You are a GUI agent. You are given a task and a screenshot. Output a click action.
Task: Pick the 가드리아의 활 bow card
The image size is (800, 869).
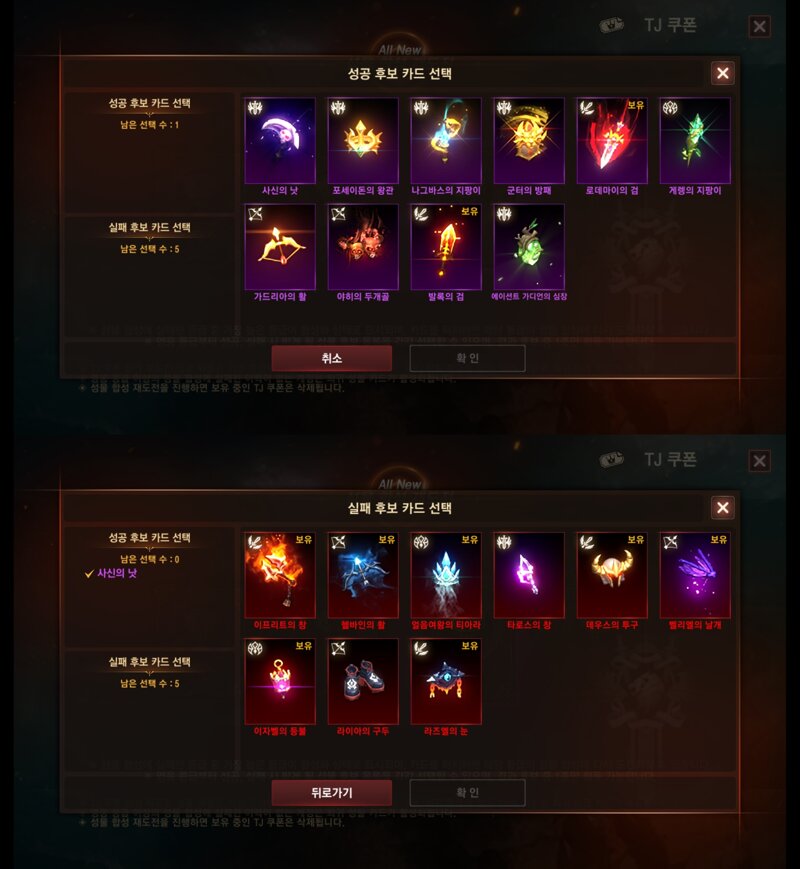(x=280, y=247)
